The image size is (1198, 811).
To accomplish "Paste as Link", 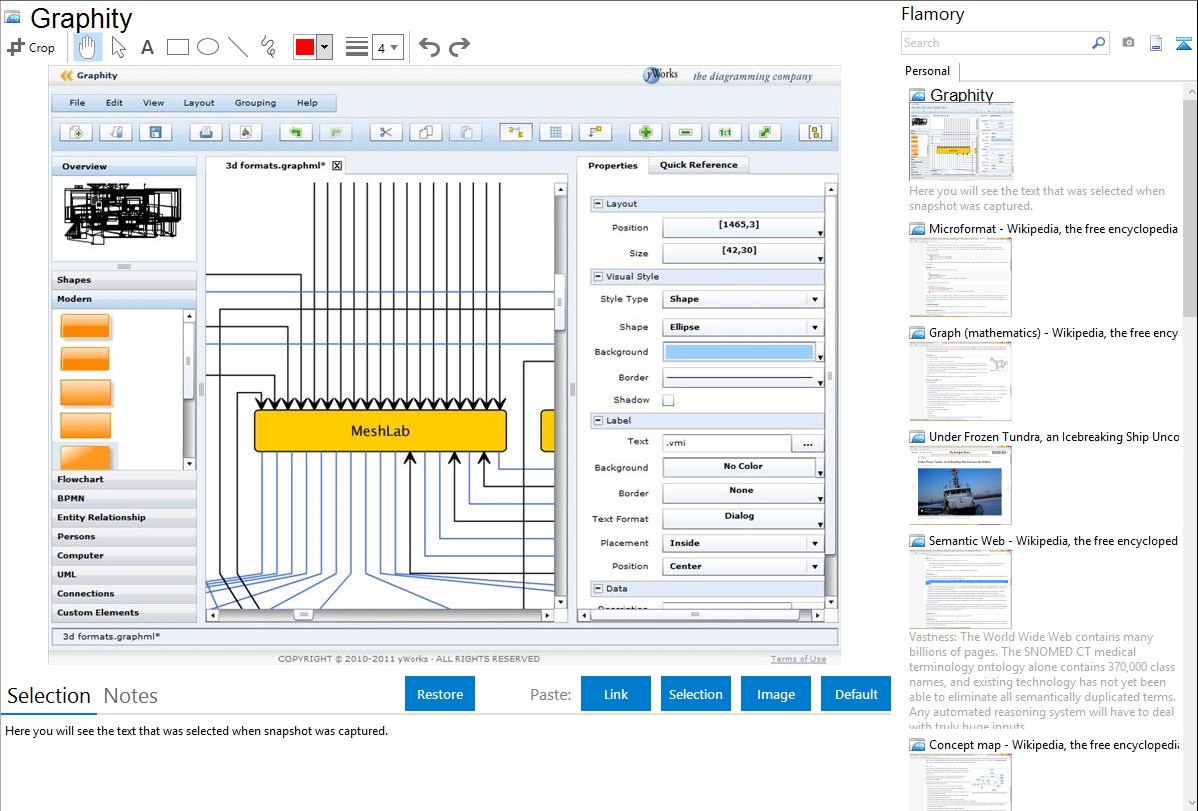I will [x=616, y=694].
